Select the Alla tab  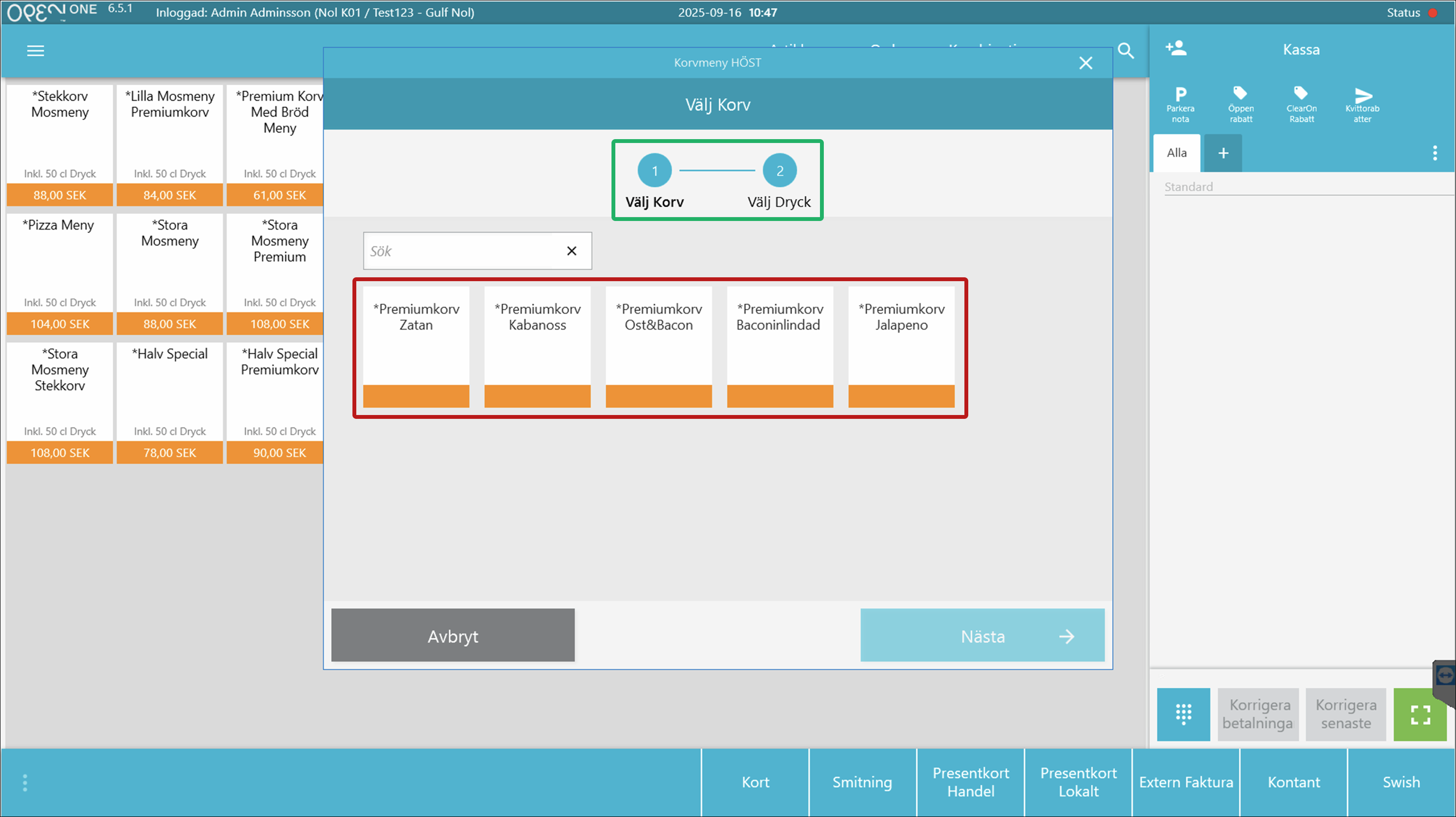pos(1176,153)
